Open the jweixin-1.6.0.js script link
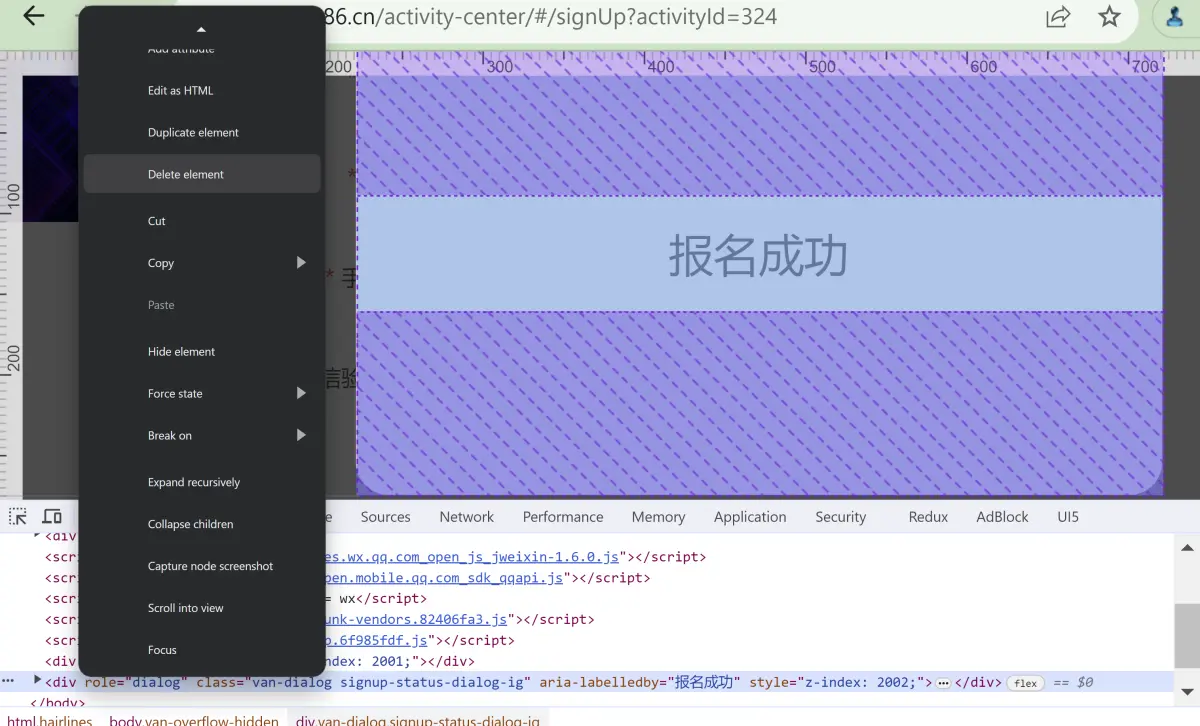Screen dimensions: 1200x726 473,557
